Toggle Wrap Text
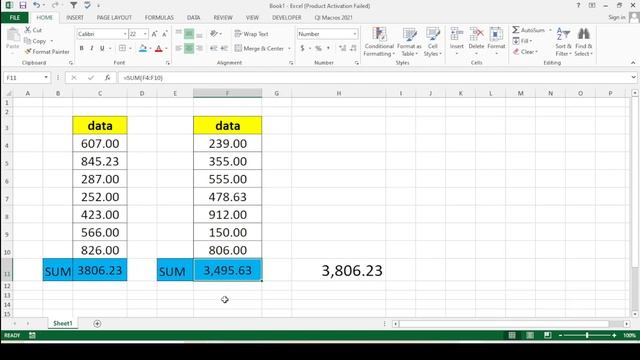This screenshot has width=640, height=360. tap(252, 34)
